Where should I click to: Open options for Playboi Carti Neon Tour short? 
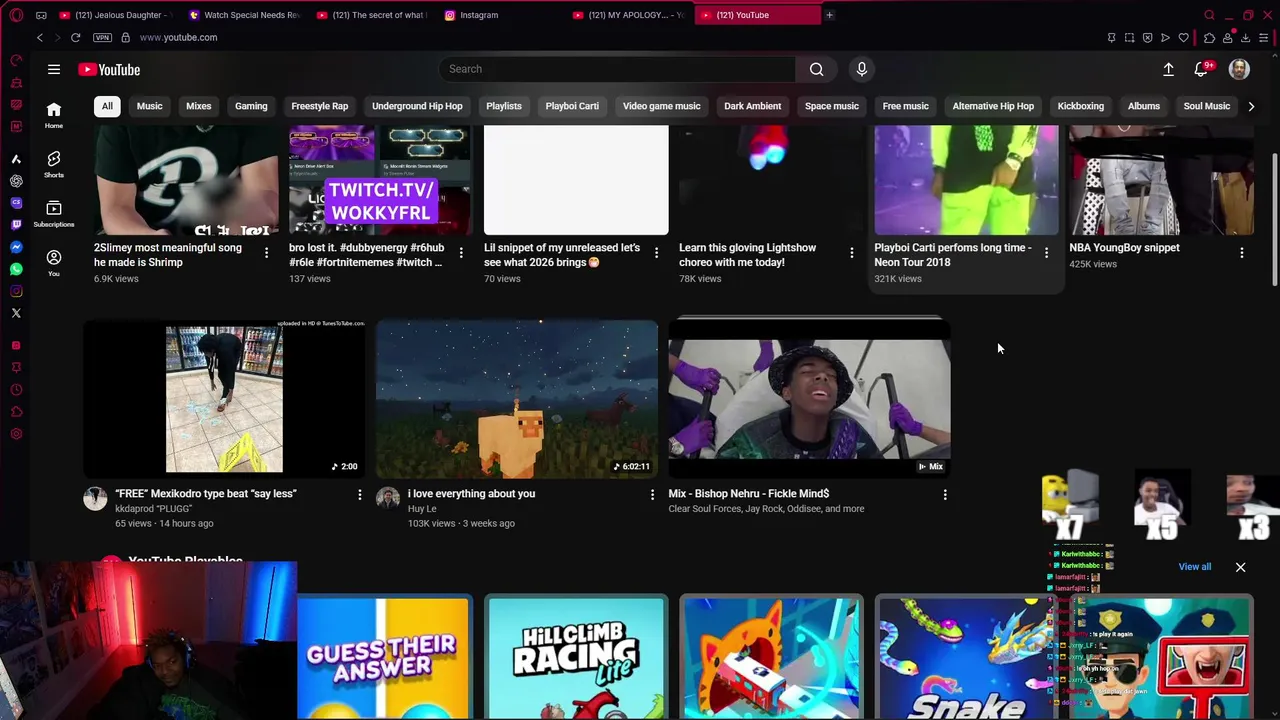[1046, 253]
